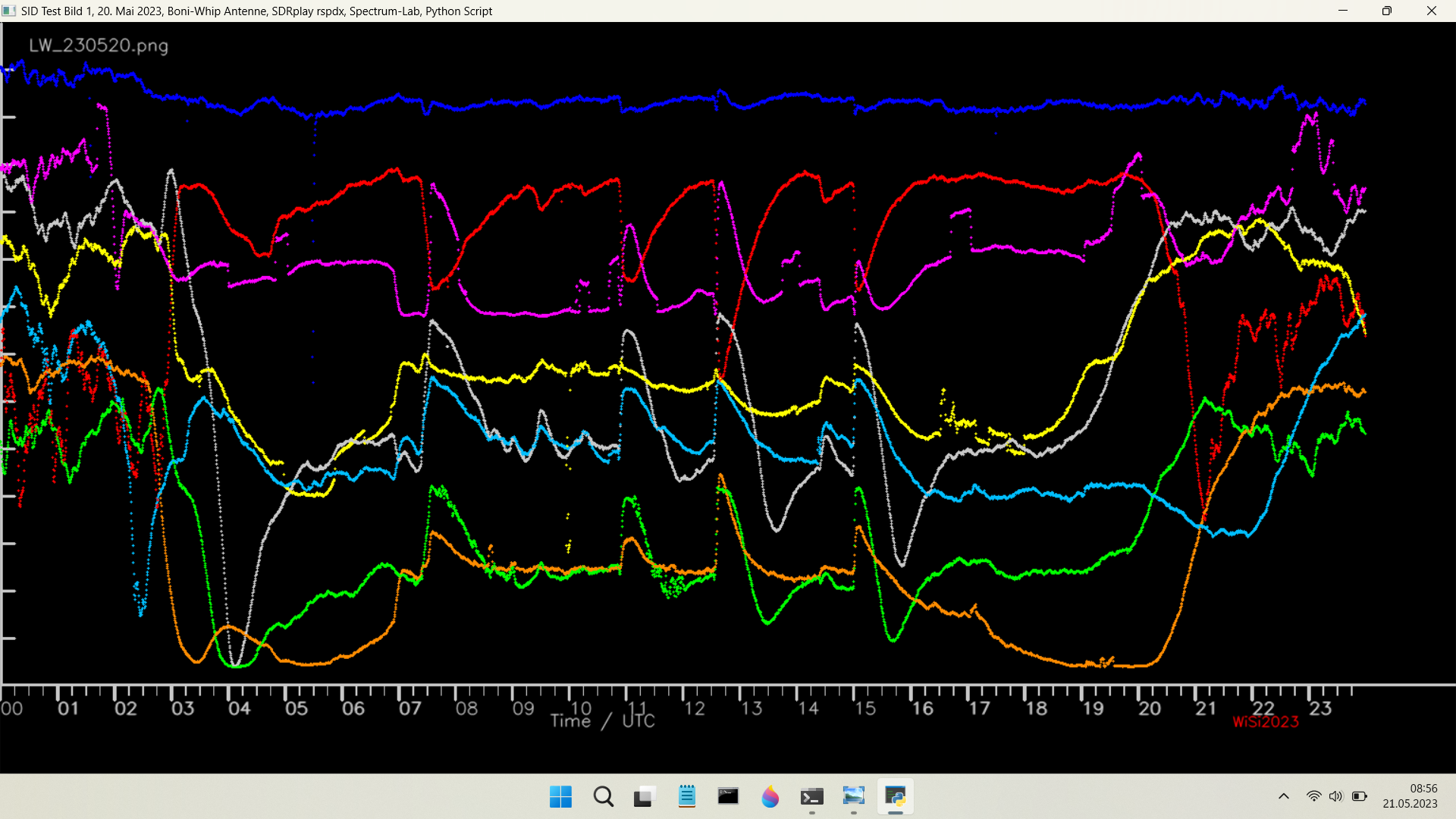Restore down the plot window

coord(1387,11)
